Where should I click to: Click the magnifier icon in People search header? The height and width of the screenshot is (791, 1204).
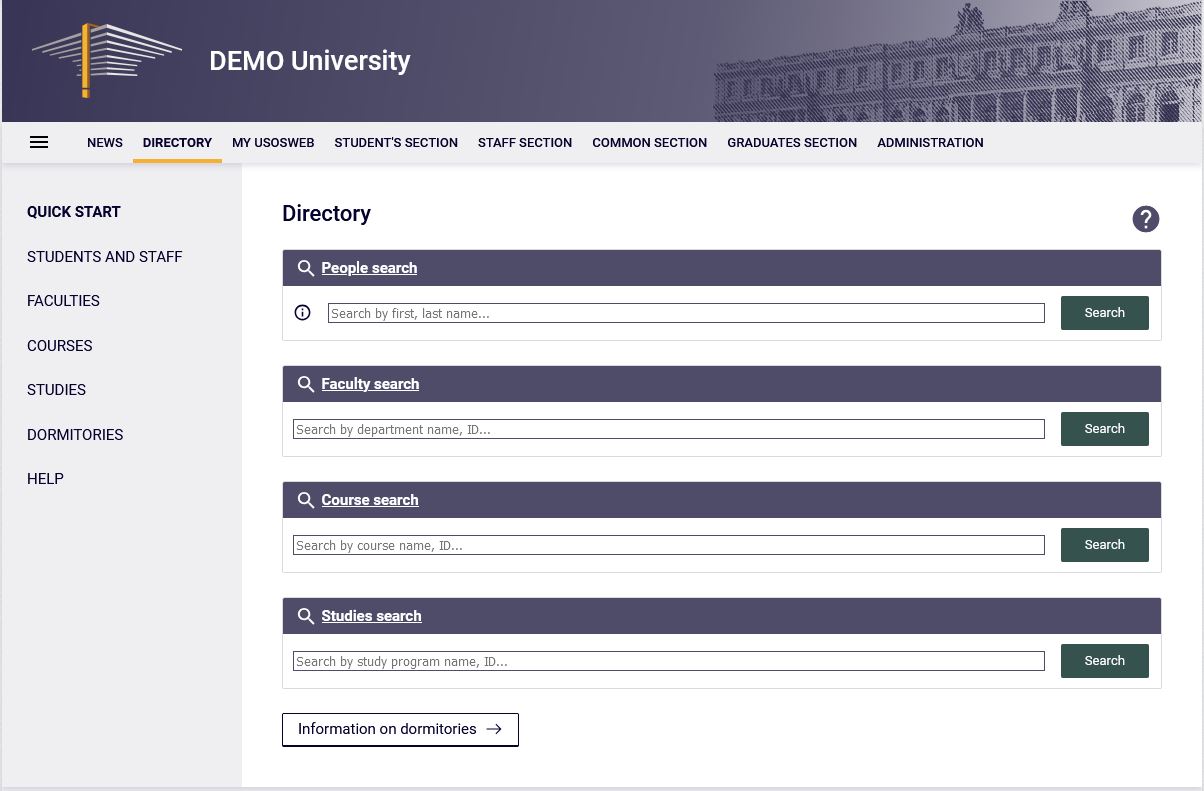306,267
